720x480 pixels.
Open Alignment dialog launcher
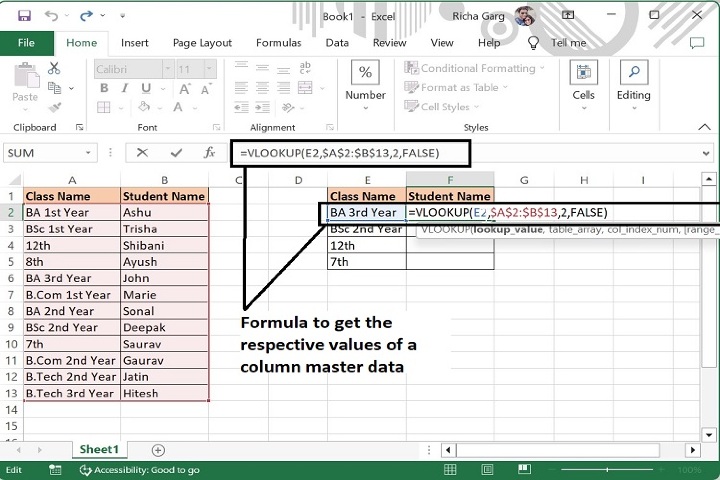tap(329, 127)
